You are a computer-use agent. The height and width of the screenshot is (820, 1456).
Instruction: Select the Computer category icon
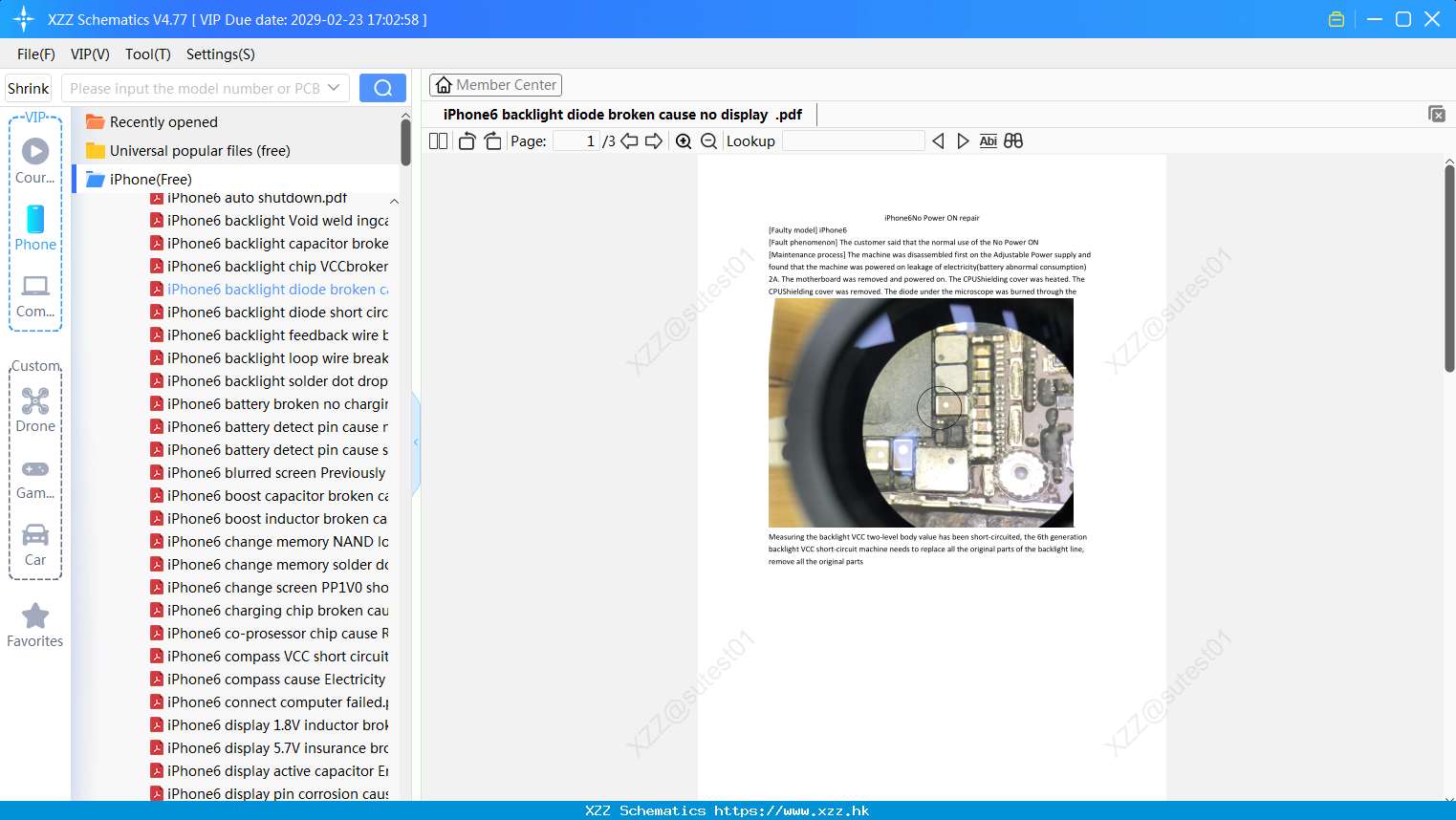pos(35,295)
